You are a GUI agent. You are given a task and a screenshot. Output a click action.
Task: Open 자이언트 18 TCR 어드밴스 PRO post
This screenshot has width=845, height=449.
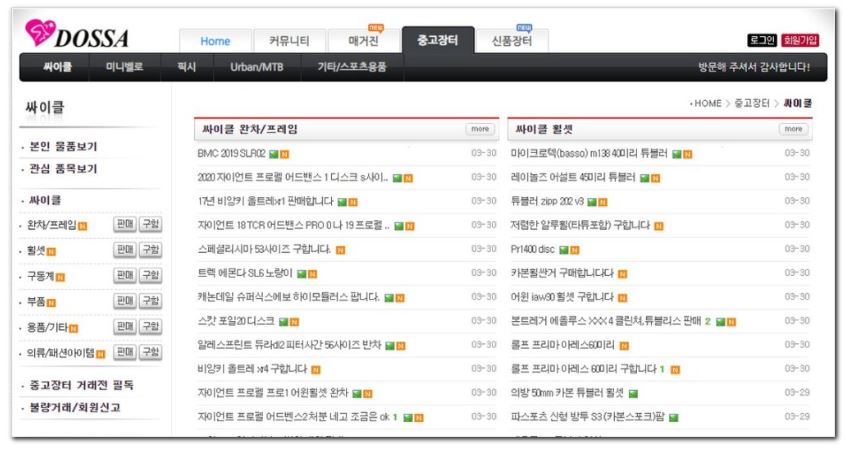[x=293, y=225]
